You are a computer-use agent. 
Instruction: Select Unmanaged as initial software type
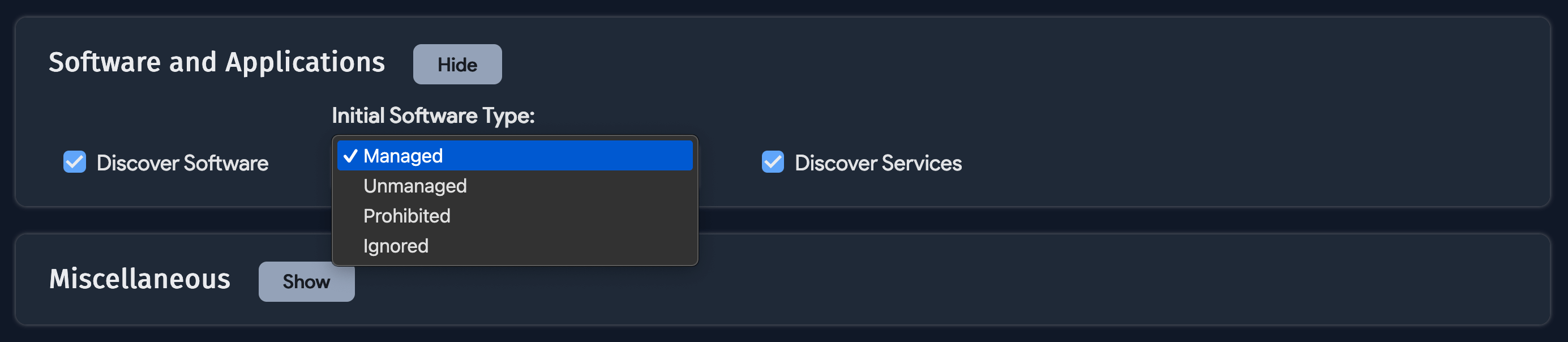pos(414,186)
